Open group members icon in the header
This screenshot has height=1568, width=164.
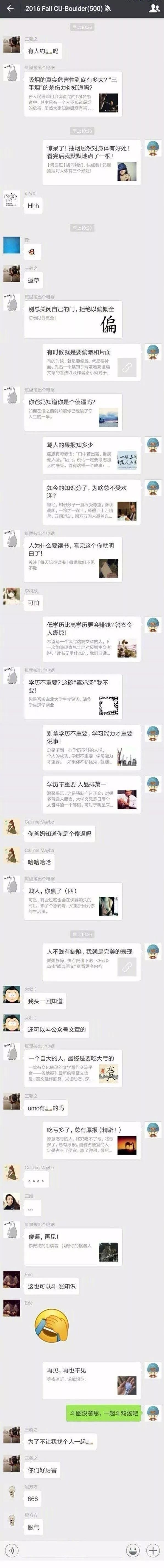[x=153, y=9]
